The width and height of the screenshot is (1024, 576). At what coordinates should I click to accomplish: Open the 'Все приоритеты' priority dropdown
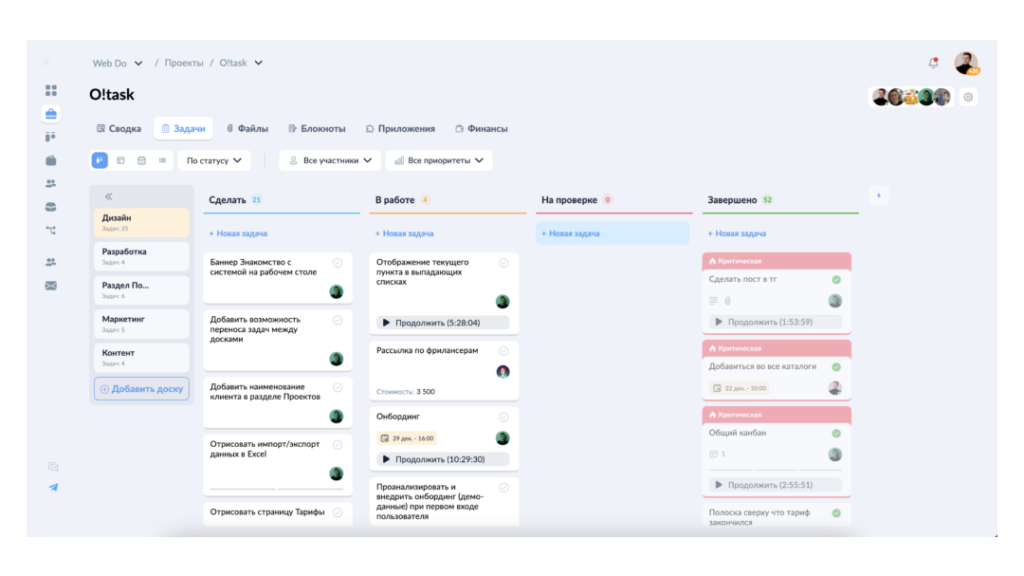(x=438, y=160)
